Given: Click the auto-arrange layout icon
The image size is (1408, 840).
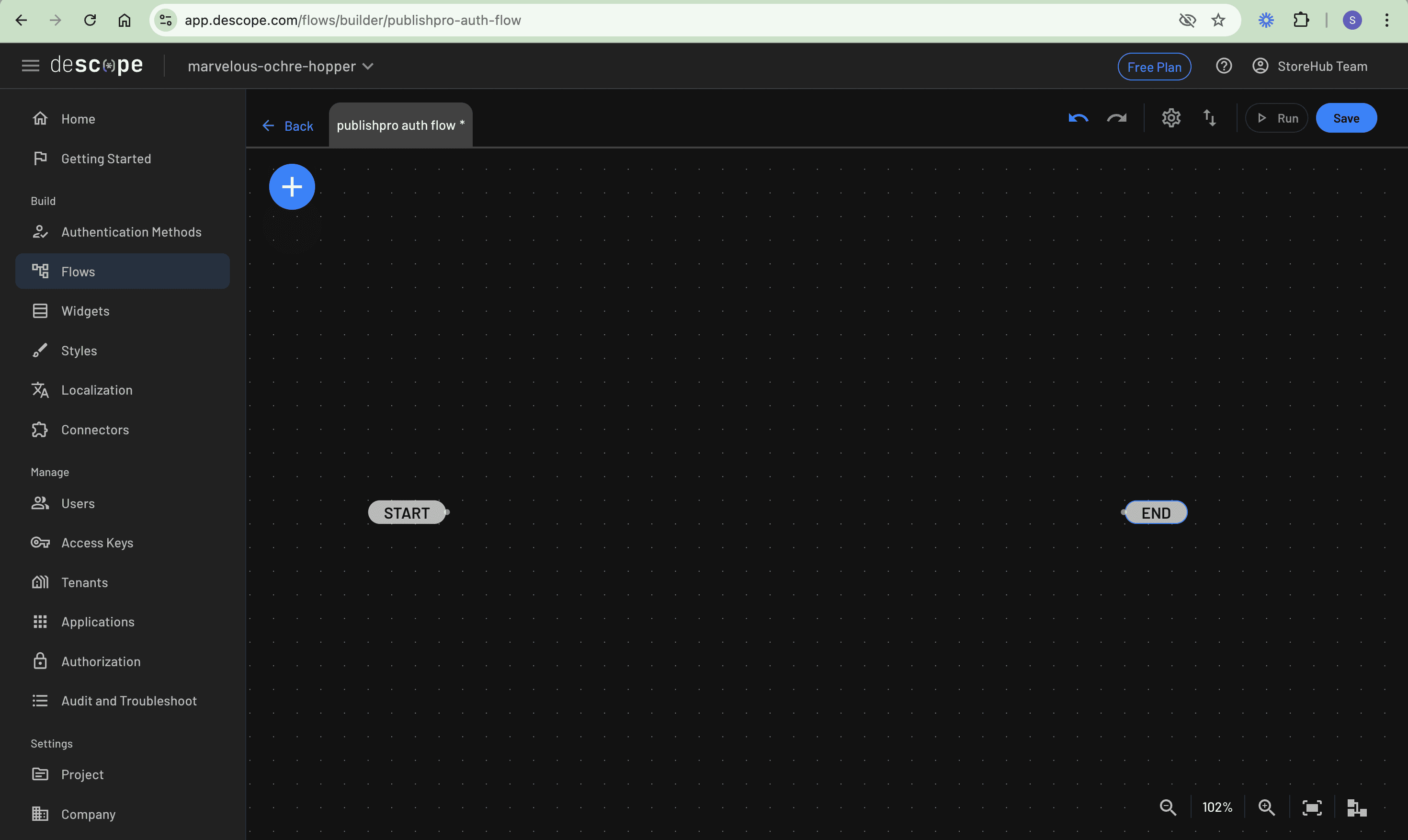Looking at the screenshot, I should click(x=1356, y=807).
